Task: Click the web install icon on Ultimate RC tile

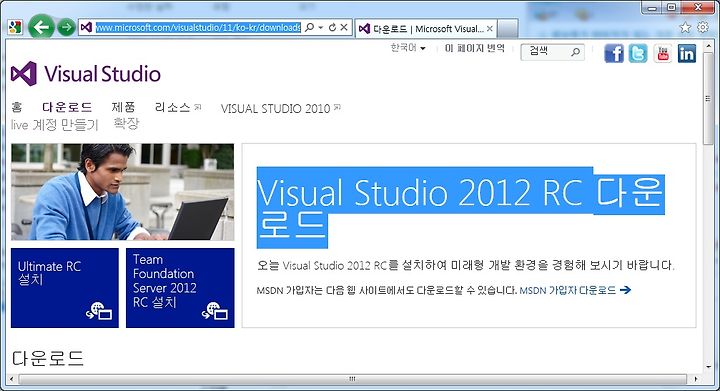Action: pos(99,311)
